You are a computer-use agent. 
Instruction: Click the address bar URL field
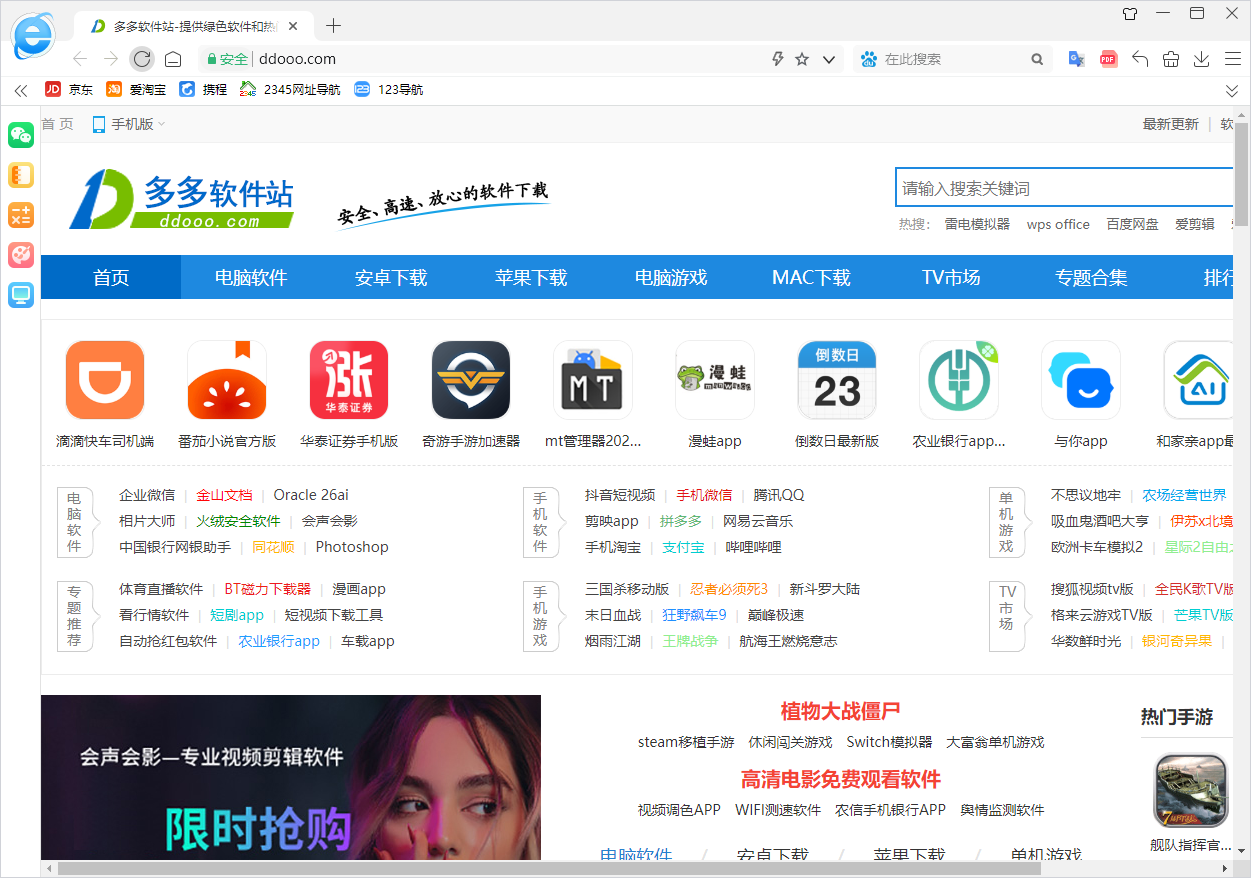[x=510, y=59]
